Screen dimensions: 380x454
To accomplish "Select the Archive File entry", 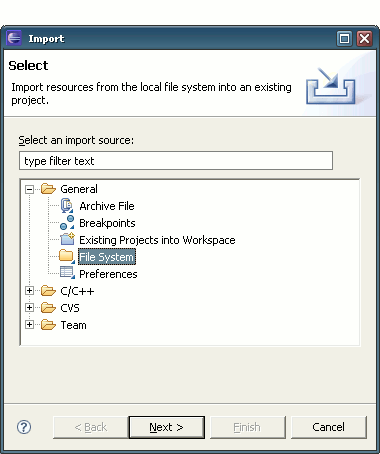I will (107, 206).
